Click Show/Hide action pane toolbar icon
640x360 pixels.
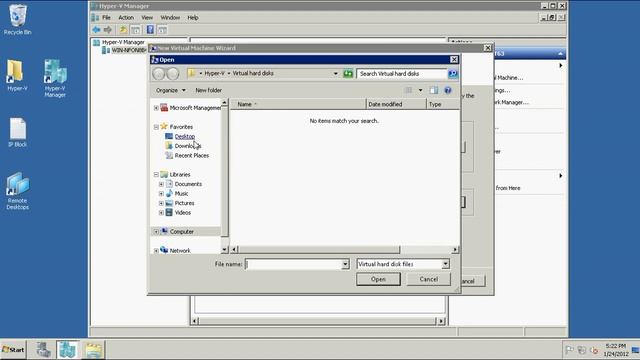[162, 30]
